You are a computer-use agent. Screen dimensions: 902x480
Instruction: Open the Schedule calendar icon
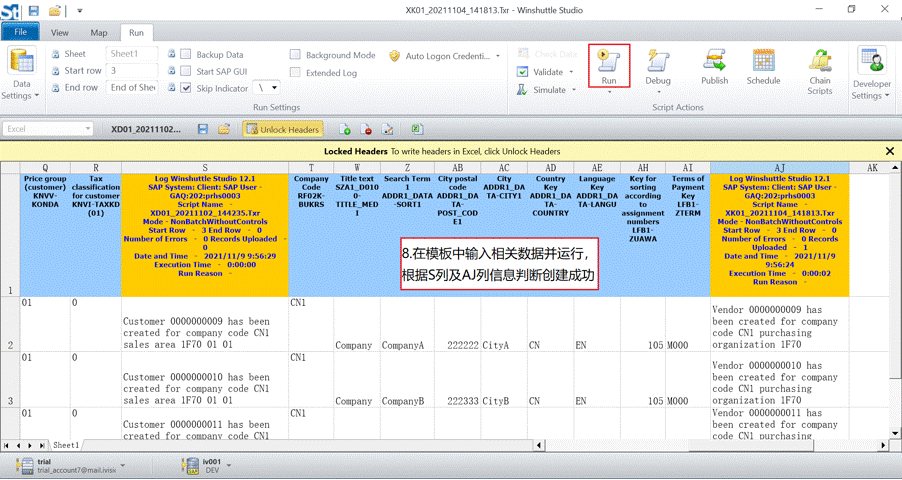point(763,60)
